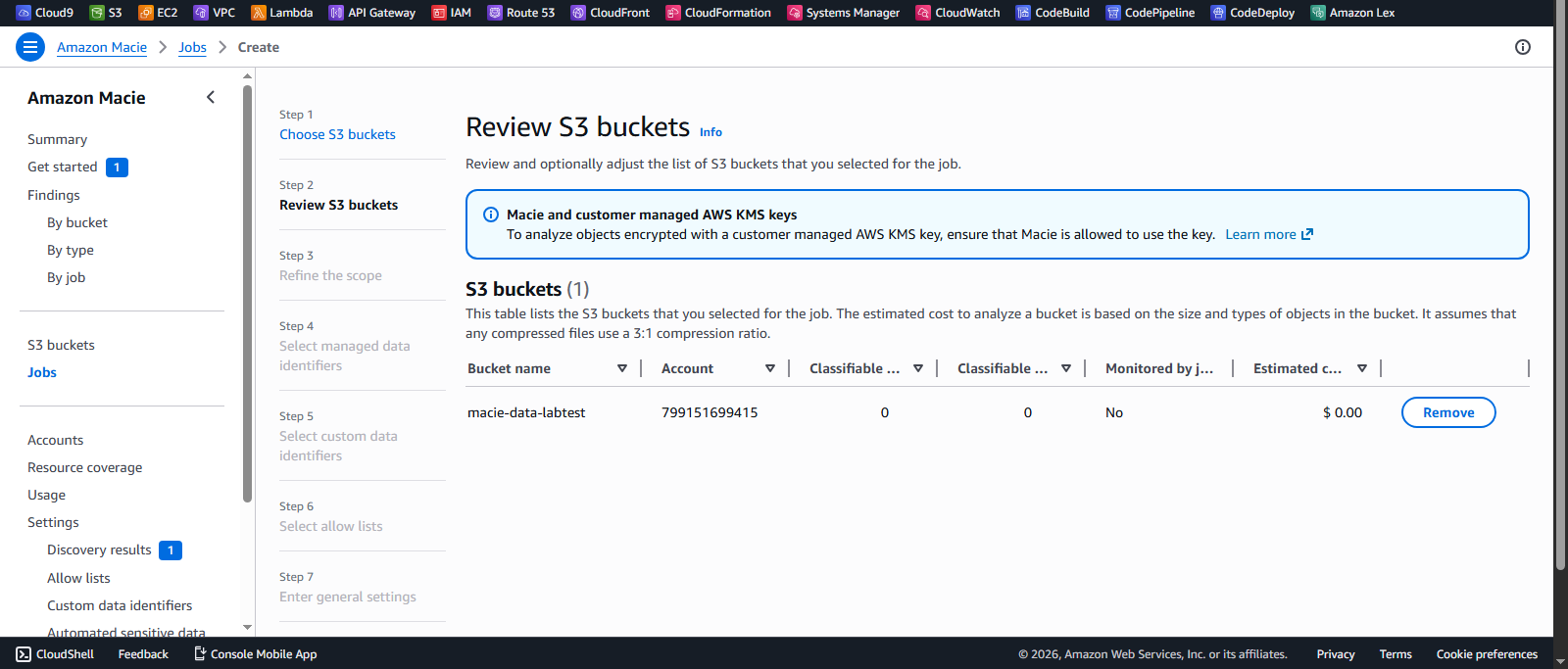Collapse the Amazon Macie side navigation
Screen dimensions: 1568x669
[x=211, y=97]
